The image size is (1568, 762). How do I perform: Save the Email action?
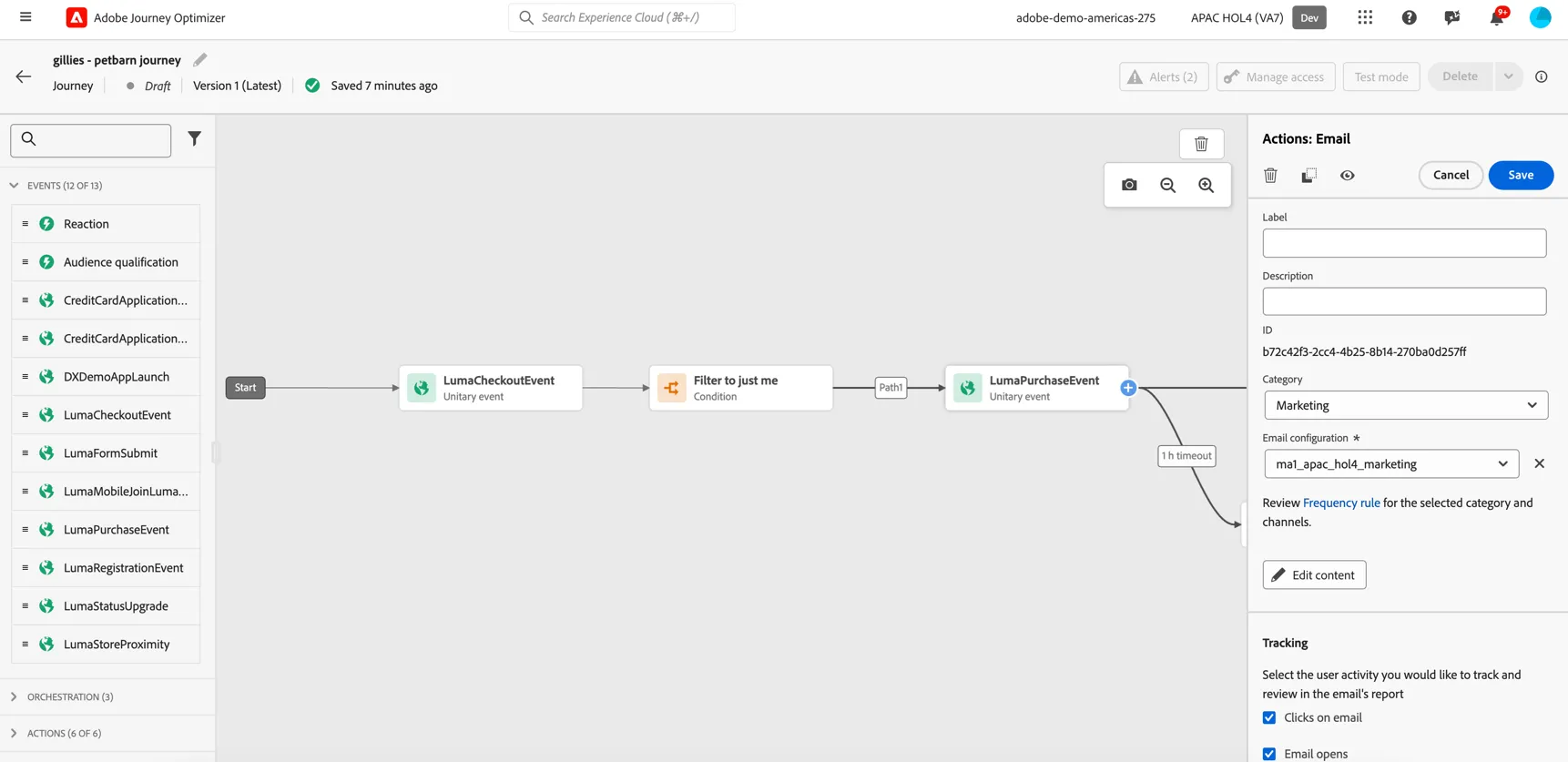pyautogui.click(x=1521, y=175)
